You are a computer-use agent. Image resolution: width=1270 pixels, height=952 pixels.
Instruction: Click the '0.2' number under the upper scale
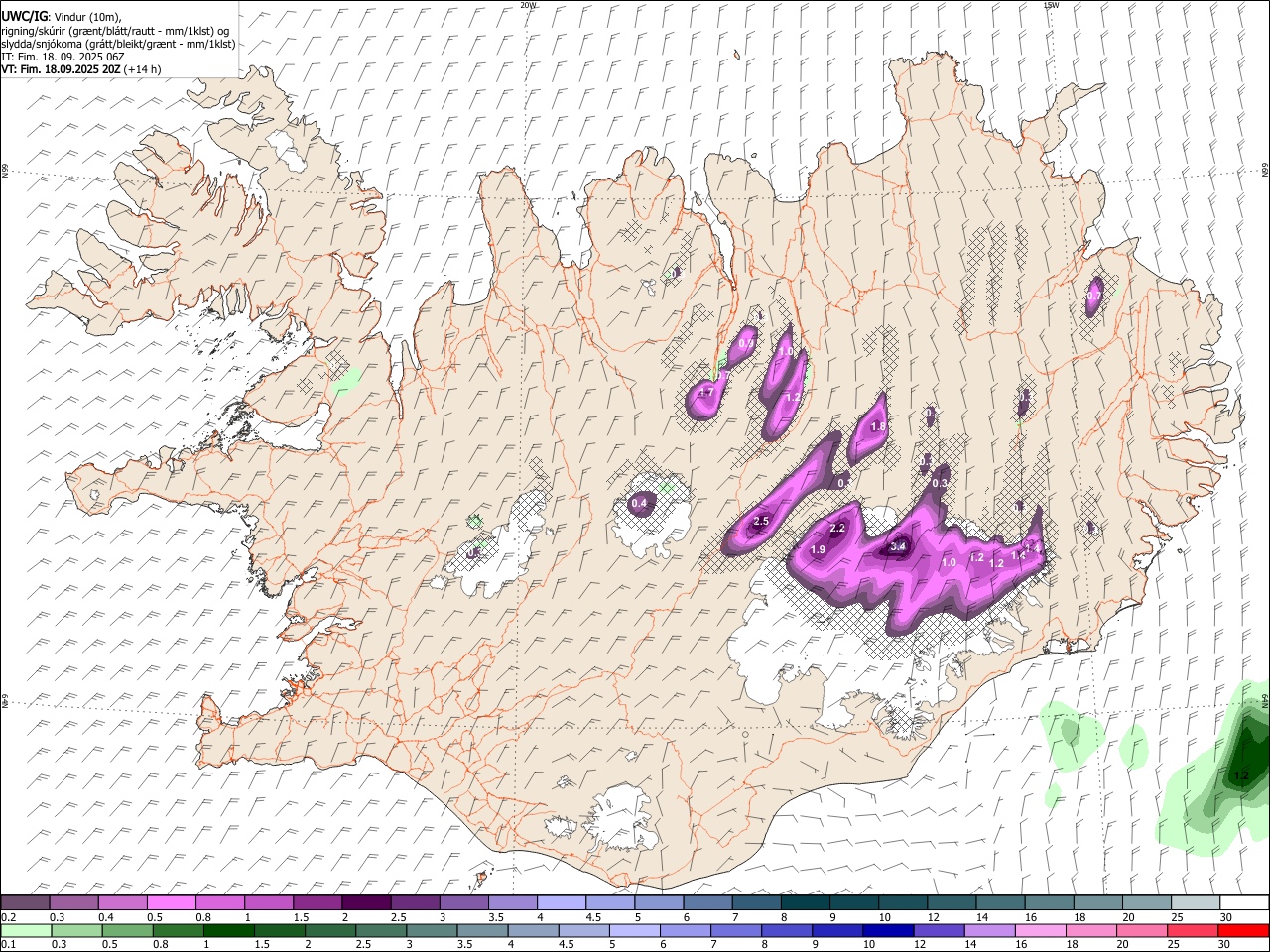click(x=9, y=917)
